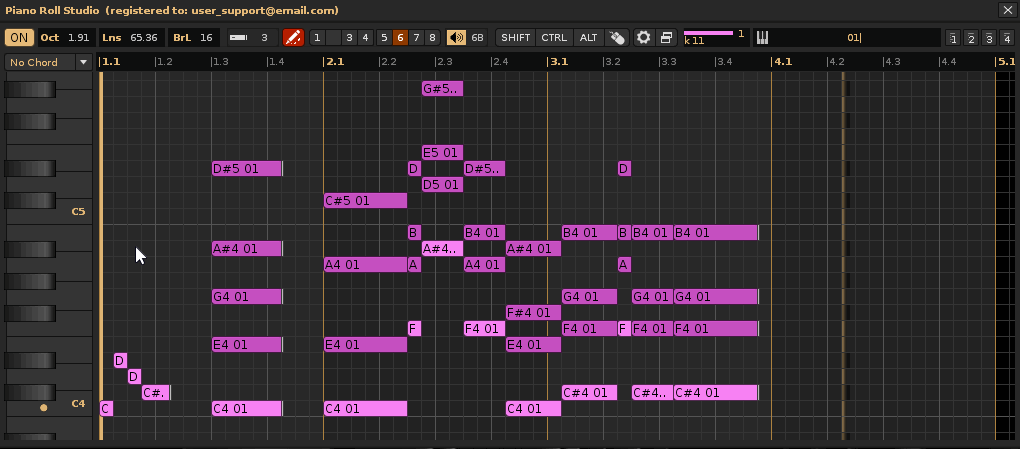This screenshot has height=449, width=1020.
Task: Click the note length bar icon
Action: (239, 38)
